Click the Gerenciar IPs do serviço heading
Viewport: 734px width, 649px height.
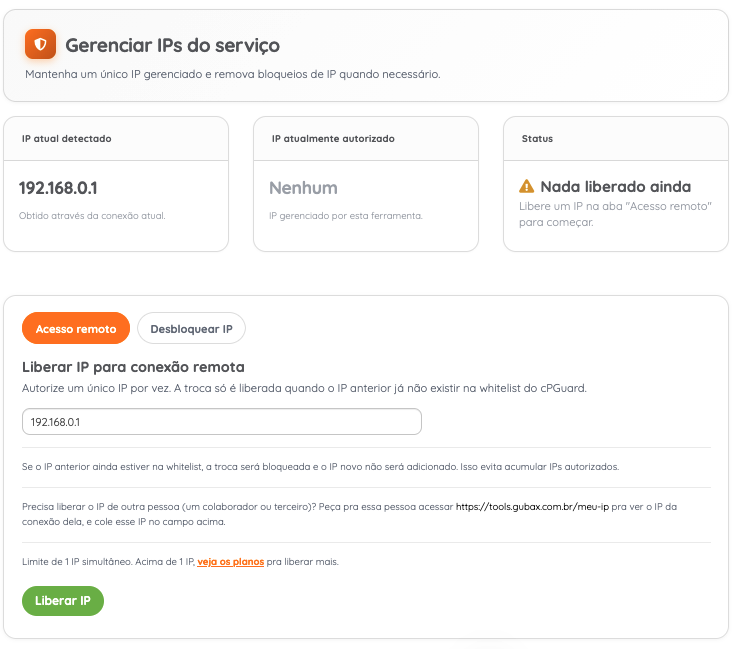point(173,45)
